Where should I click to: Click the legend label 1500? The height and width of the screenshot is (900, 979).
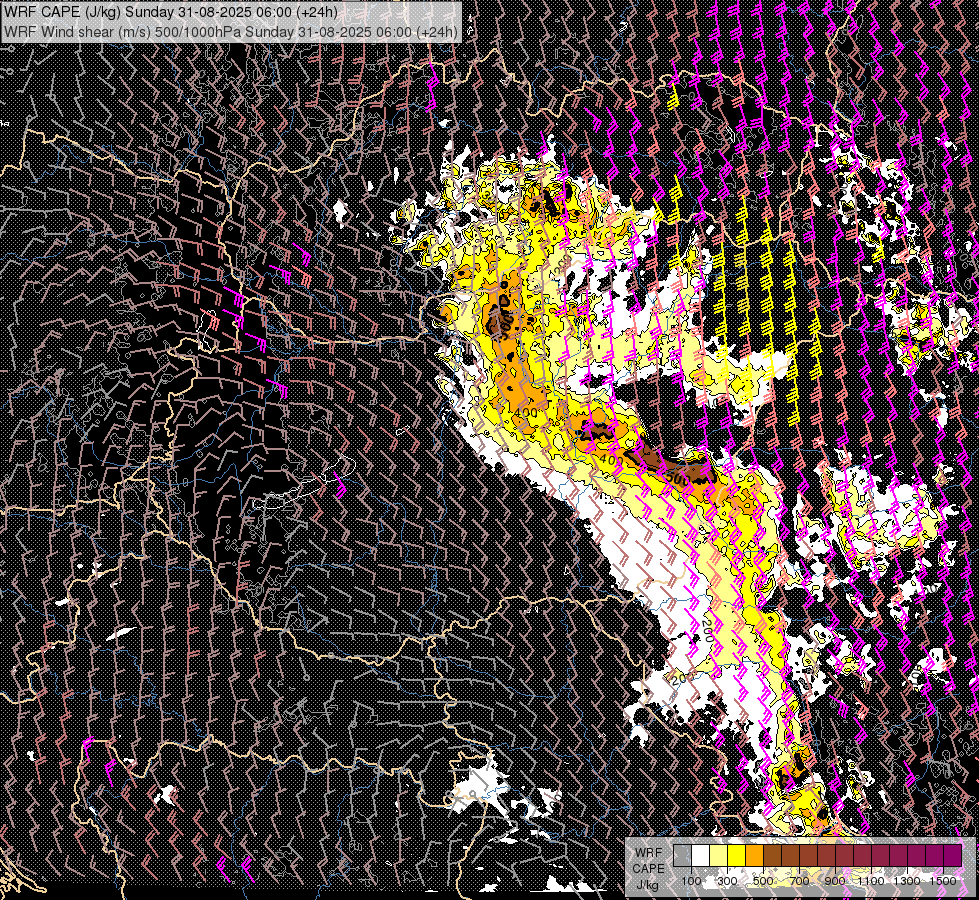[943, 881]
